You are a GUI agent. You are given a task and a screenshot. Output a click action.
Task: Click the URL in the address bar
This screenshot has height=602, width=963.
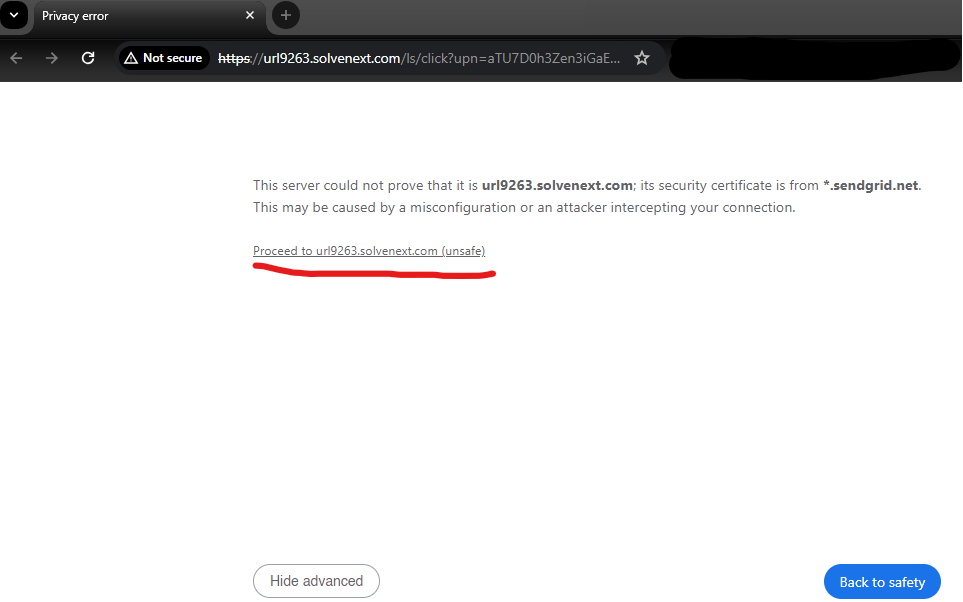(x=419, y=58)
